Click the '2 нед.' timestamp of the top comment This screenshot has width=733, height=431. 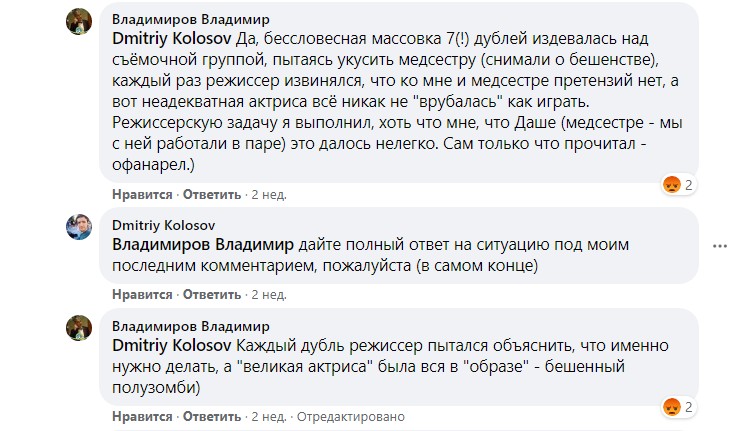click(269, 194)
